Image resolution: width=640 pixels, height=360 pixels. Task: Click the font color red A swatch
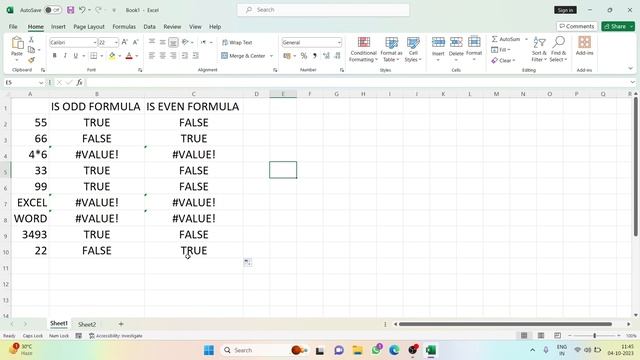(x=129, y=56)
